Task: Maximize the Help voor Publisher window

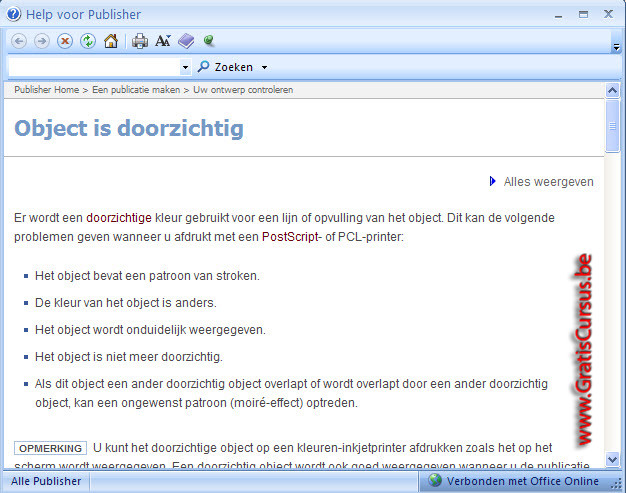Action: (x=583, y=15)
